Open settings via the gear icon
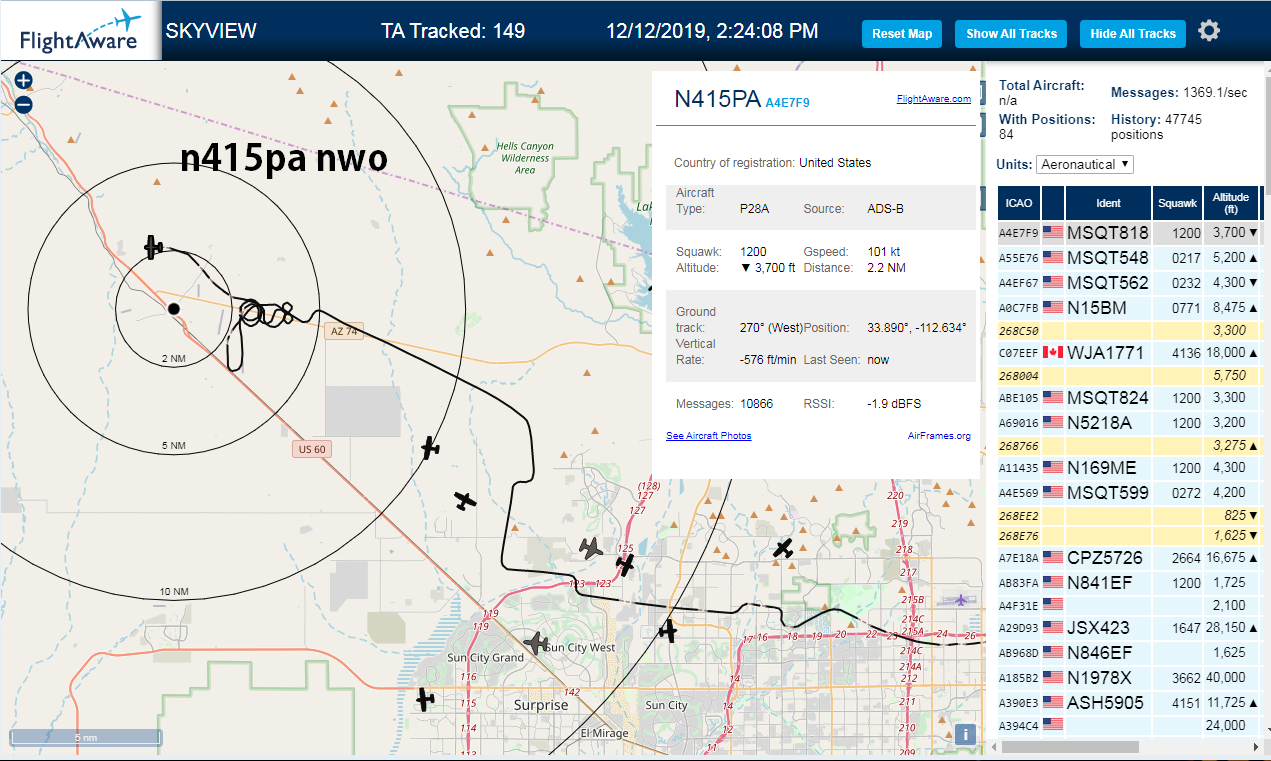Image resolution: width=1271 pixels, height=761 pixels. (x=1209, y=31)
